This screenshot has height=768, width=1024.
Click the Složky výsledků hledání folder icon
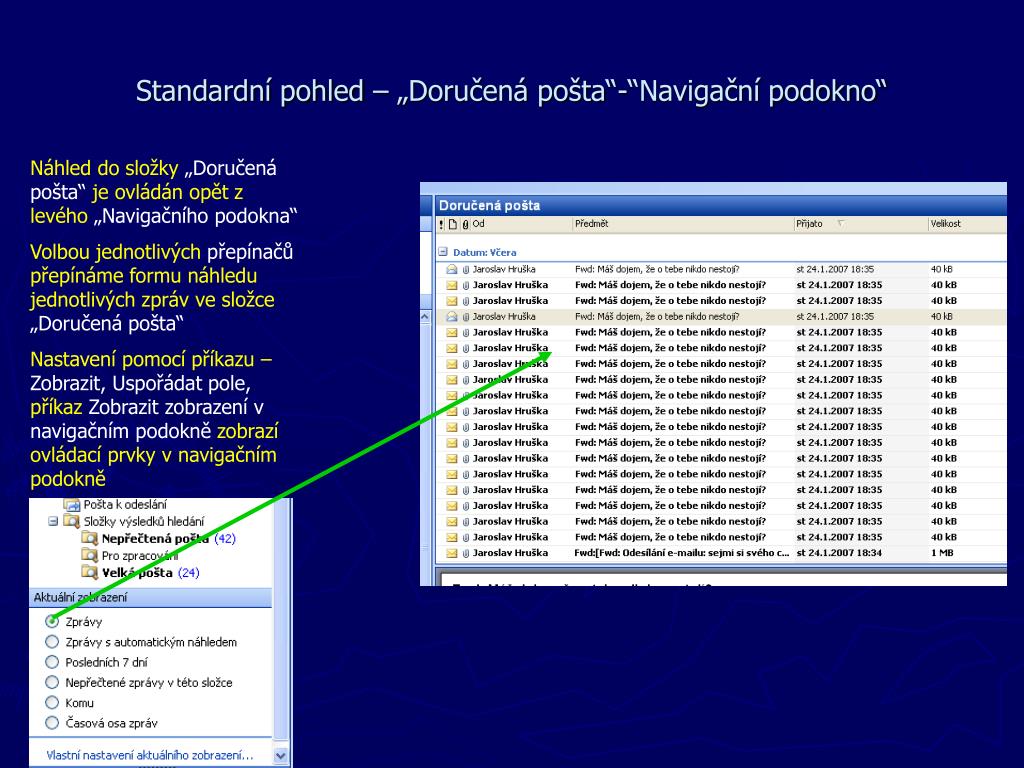(x=71, y=522)
